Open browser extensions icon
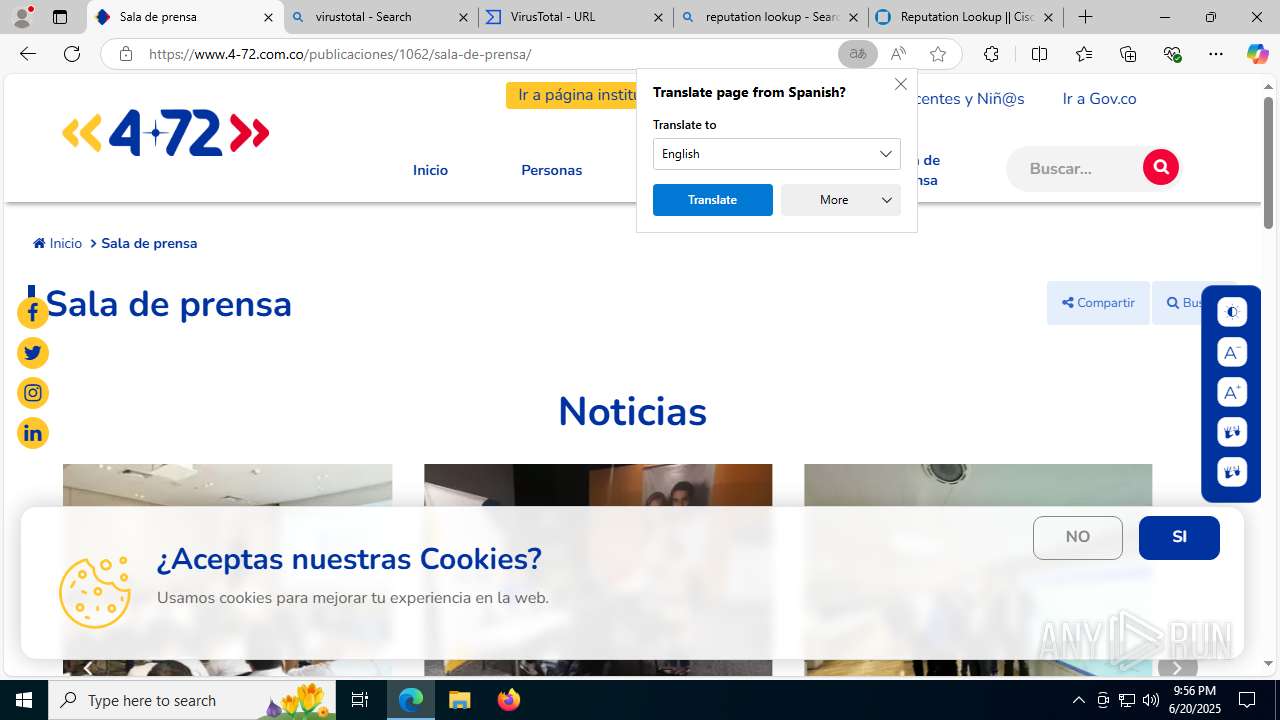 (991, 54)
